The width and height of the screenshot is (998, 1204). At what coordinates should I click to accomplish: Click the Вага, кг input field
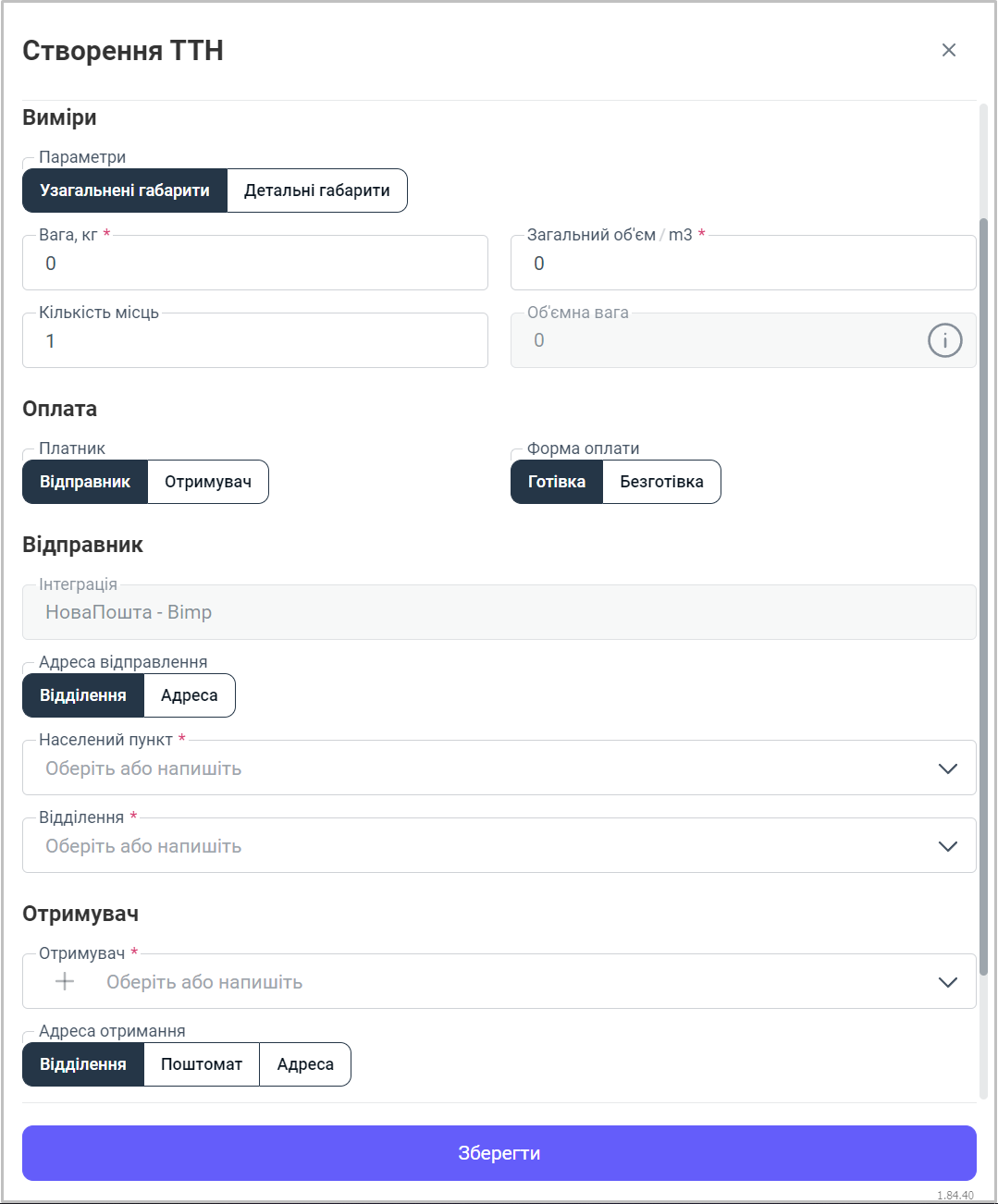click(255, 264)
